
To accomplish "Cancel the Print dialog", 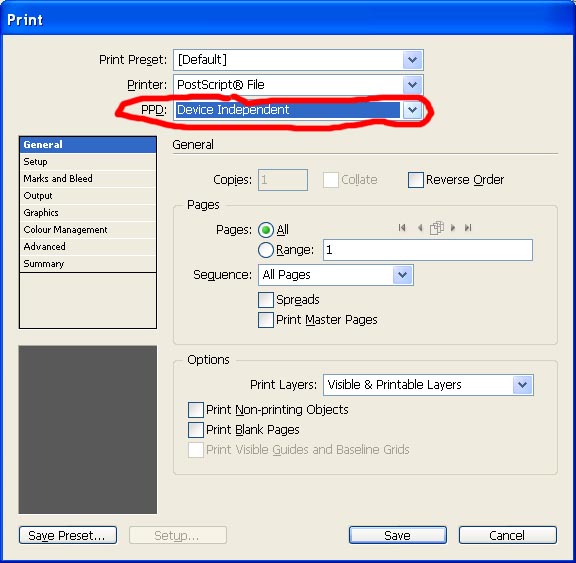I will pos(508,535).
